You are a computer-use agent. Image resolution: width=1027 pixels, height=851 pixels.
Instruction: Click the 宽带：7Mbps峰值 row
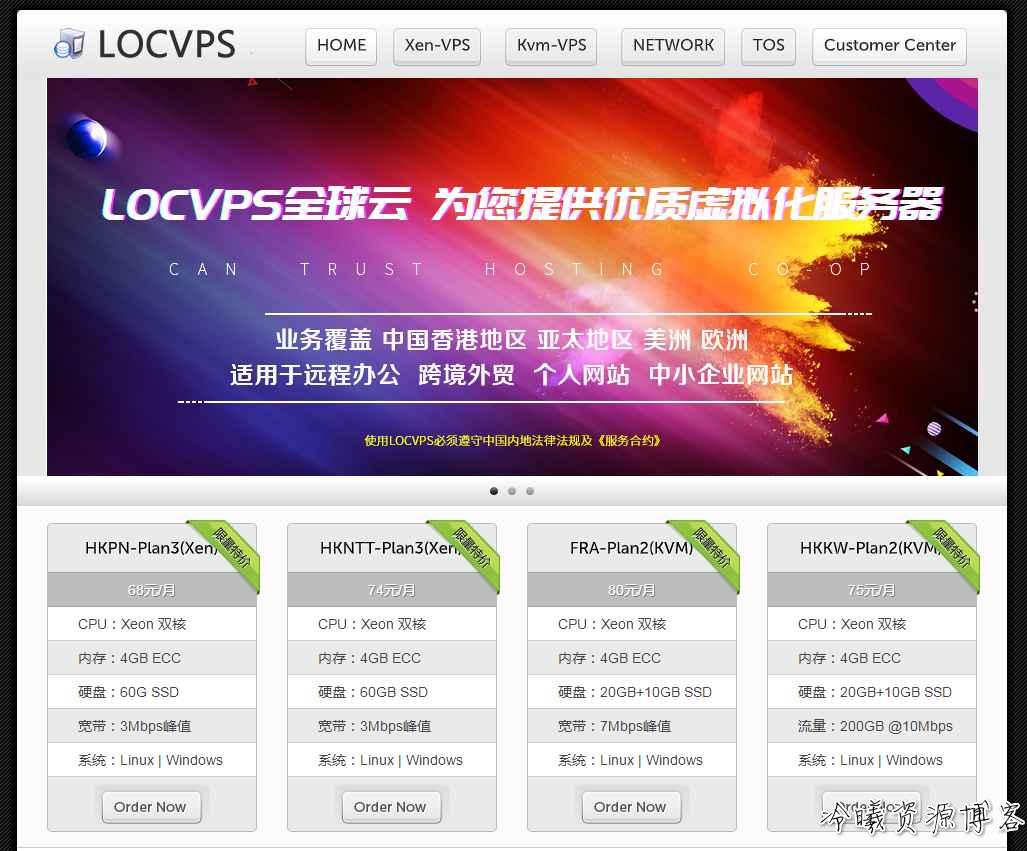click(631, 726)
